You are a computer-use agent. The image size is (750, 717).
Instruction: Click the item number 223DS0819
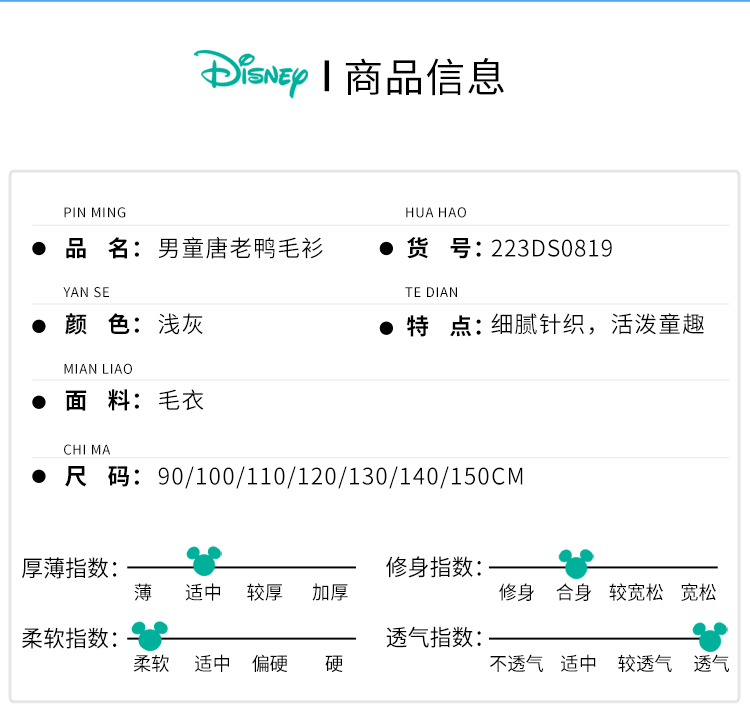click(x=552, y=249)
